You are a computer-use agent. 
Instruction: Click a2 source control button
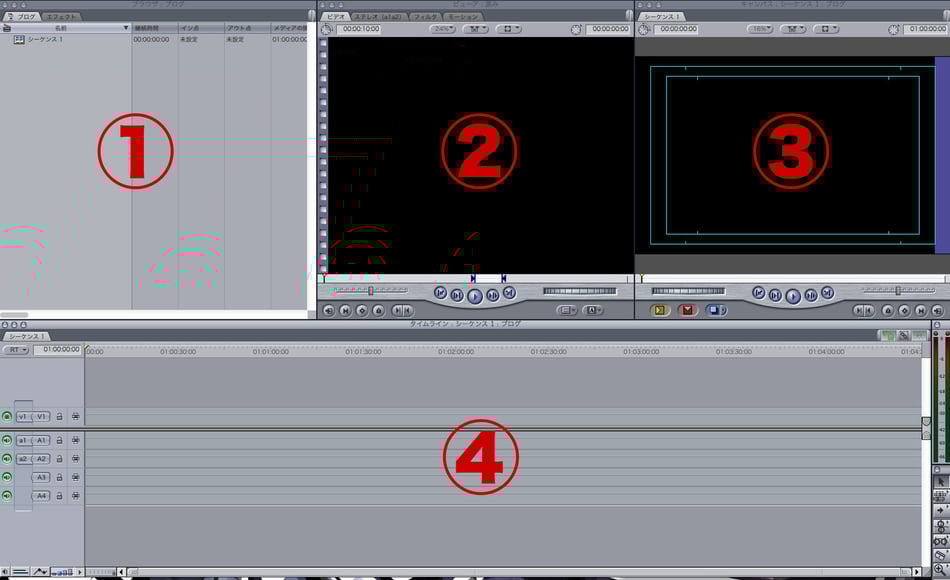(x=24, y=459)
